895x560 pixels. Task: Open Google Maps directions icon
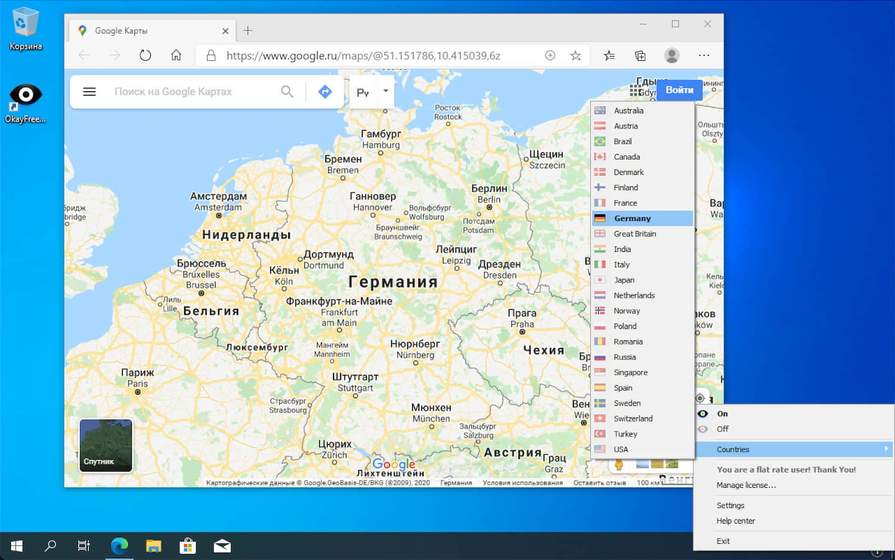point(325,91)
